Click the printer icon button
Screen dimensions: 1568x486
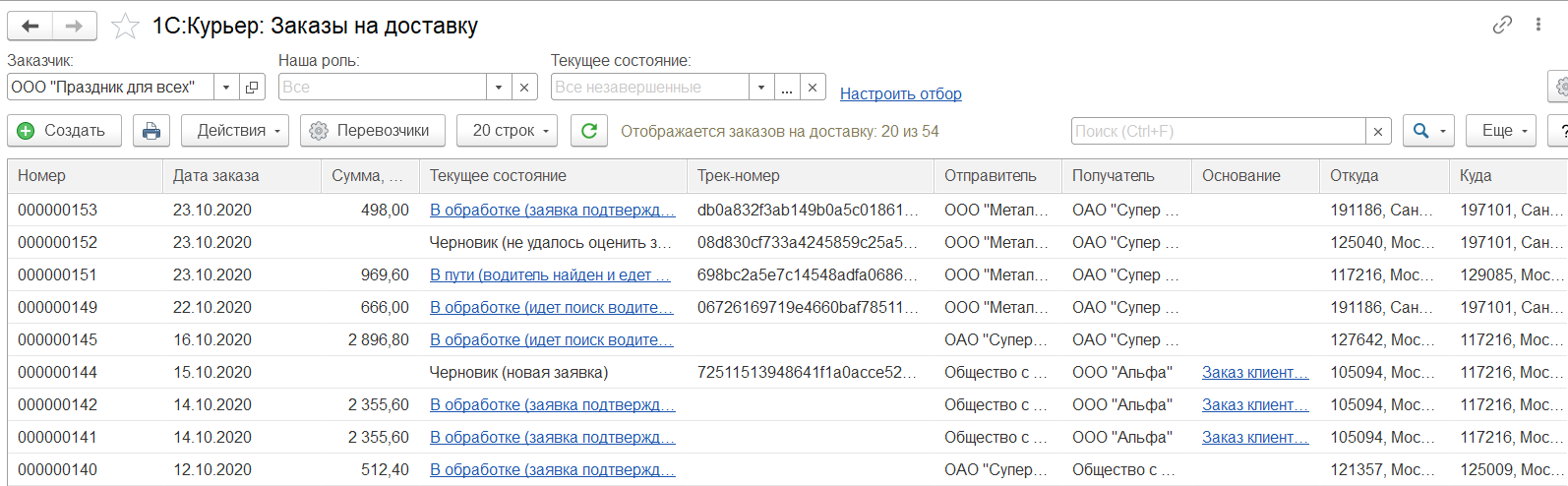click(x=151, y=131)
